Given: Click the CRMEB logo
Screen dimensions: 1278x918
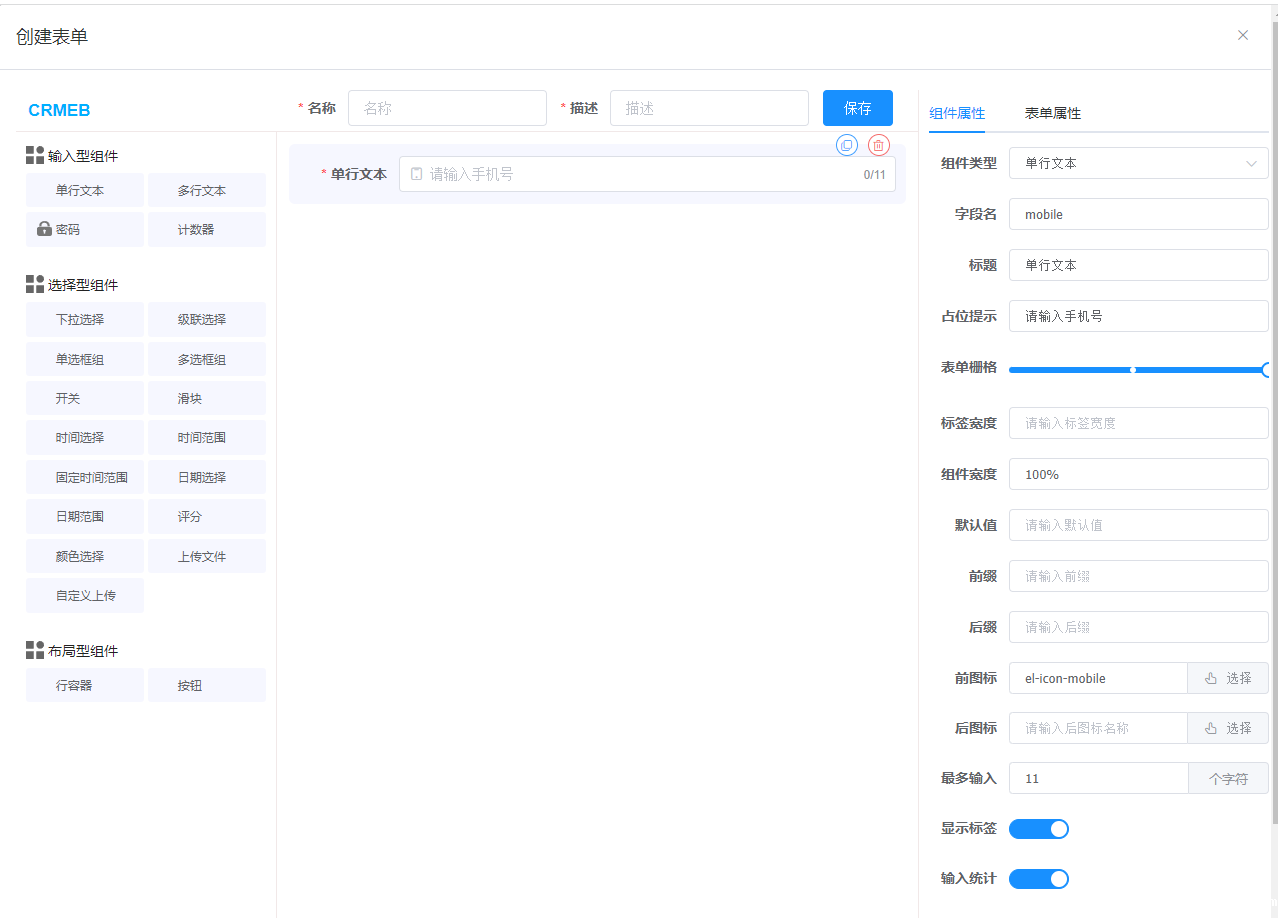Looking at the screenshot, I should (59, 110).
